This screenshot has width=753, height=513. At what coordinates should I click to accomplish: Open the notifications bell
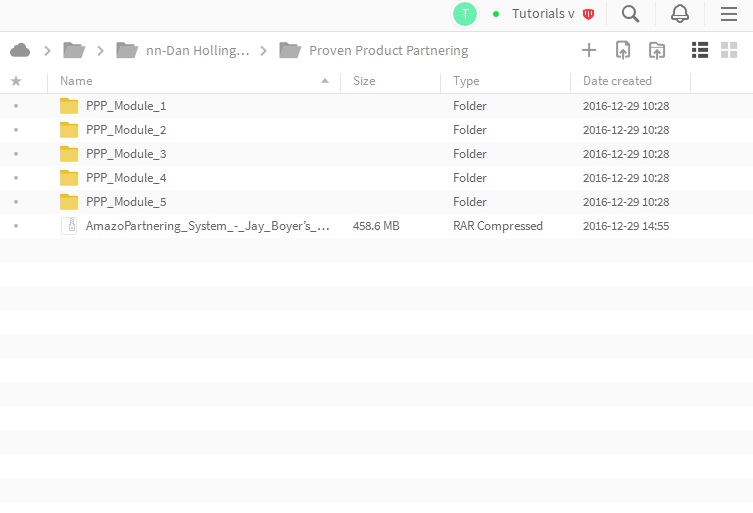coord(680,14)
